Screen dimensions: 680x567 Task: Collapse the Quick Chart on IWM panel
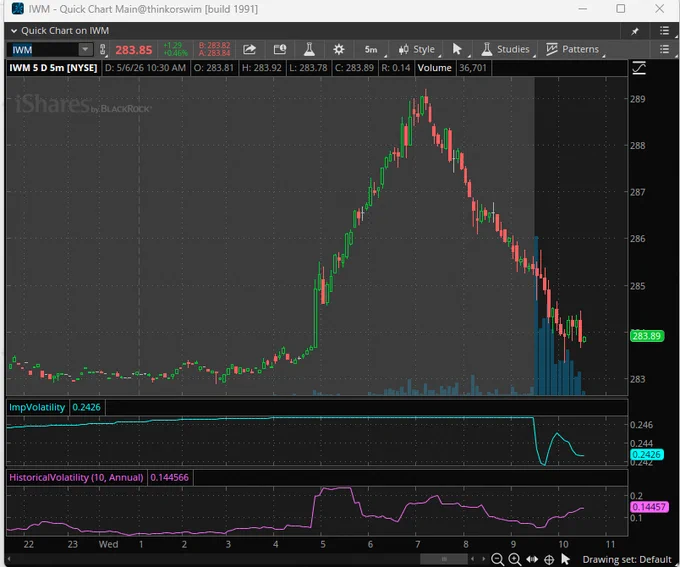14,31
